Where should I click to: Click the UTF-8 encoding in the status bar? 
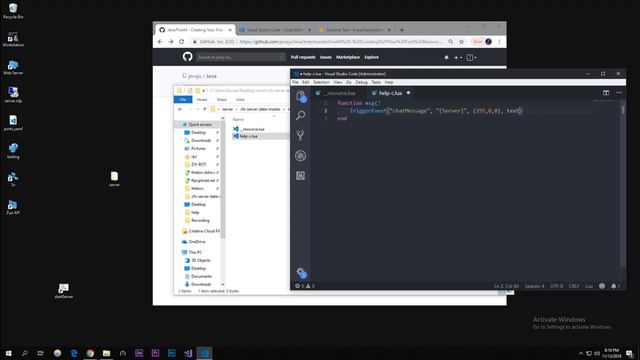point(556,286)
